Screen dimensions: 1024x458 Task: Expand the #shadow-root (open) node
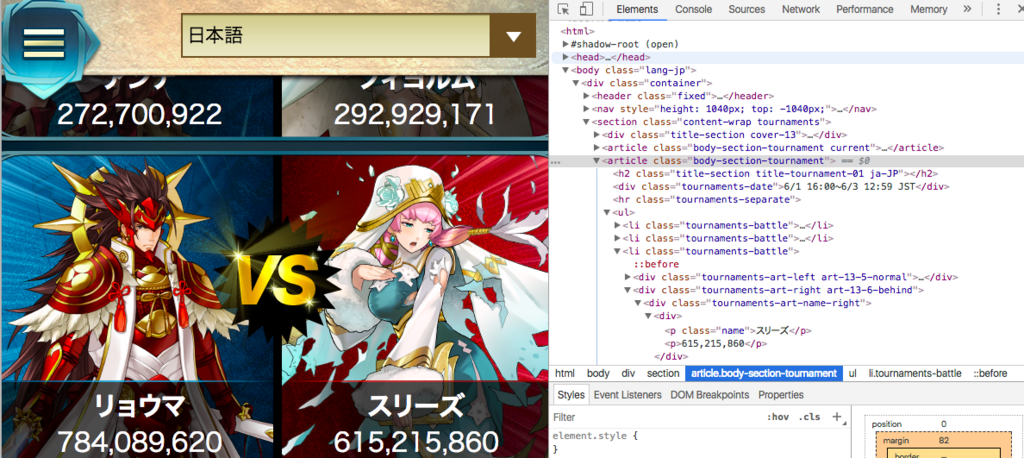(566, 44)
